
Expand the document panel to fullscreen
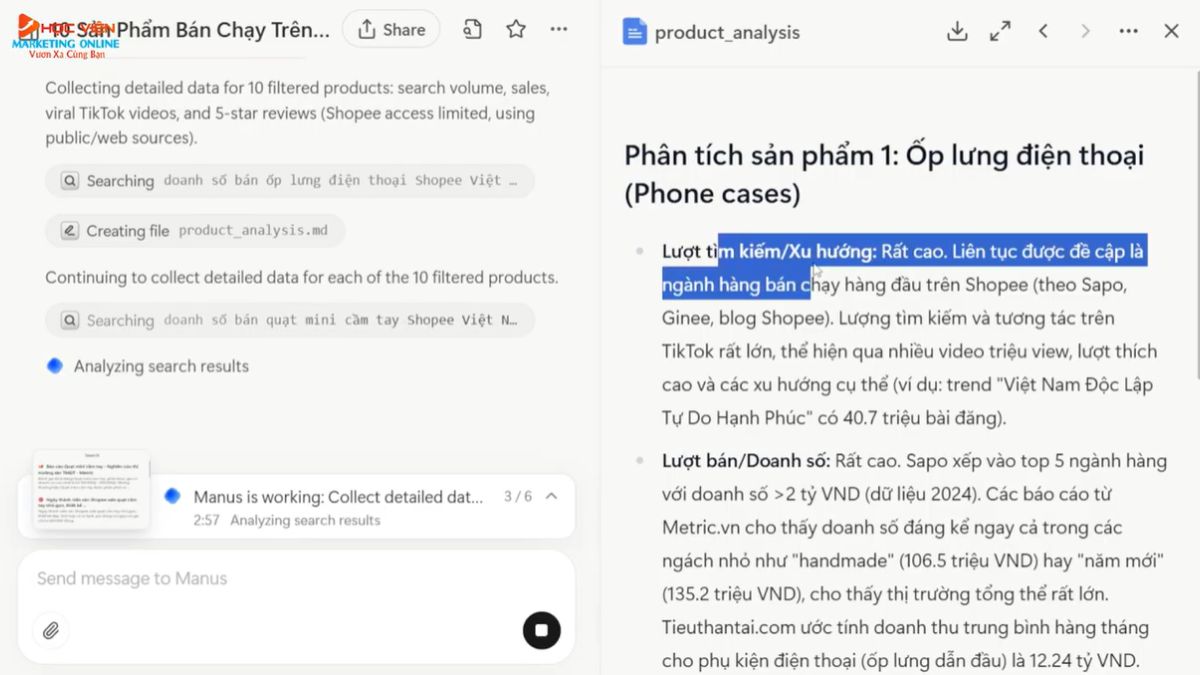tap(1000, 31)
